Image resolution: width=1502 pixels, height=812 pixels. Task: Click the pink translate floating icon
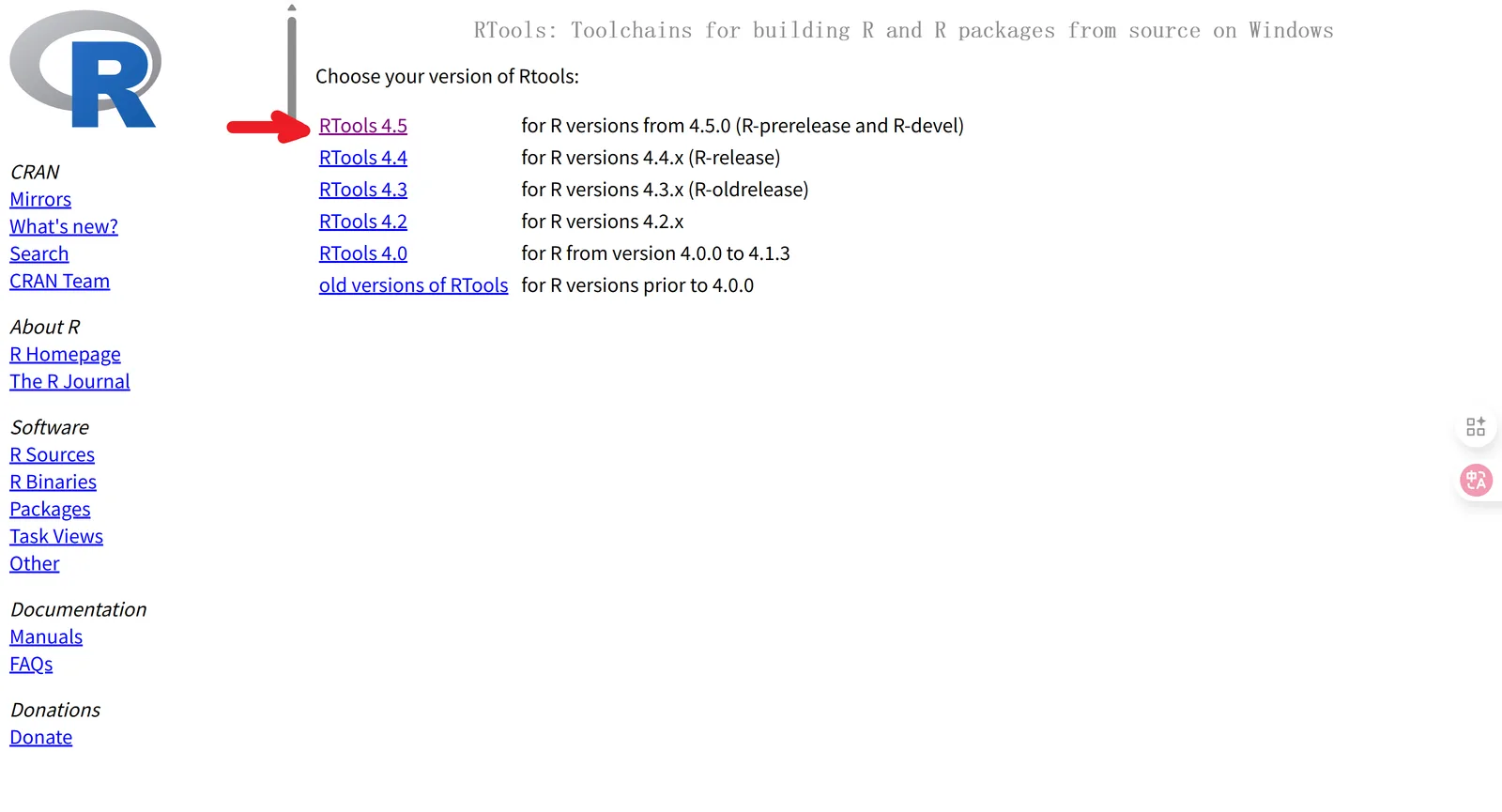(x=1476, y=481)
